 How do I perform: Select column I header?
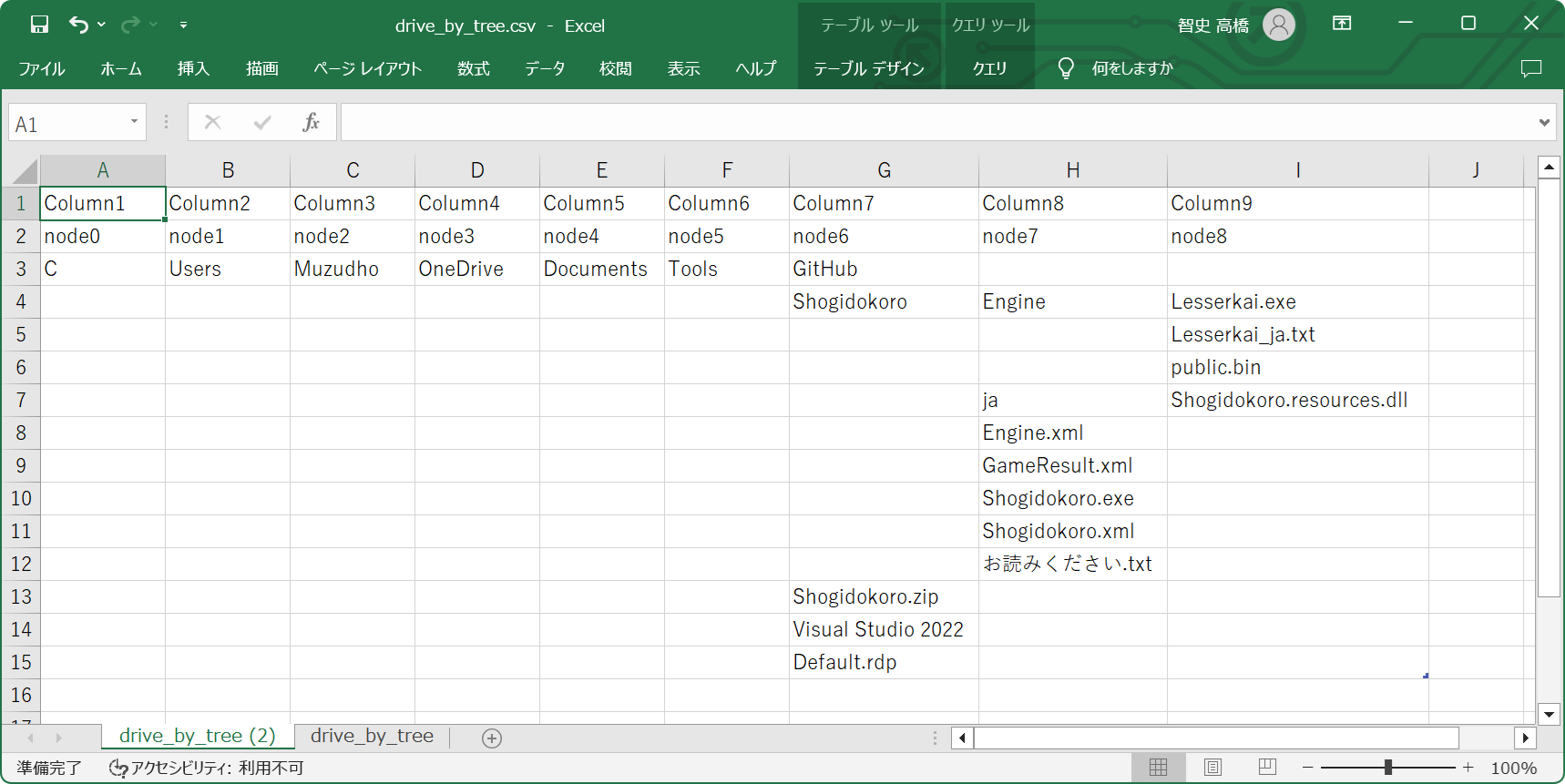click(1297, 170)
